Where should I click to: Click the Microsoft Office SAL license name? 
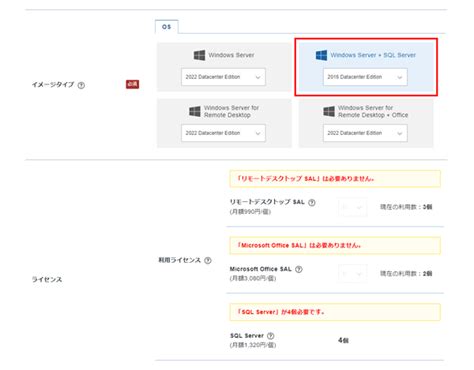click(x=261, y=269)
